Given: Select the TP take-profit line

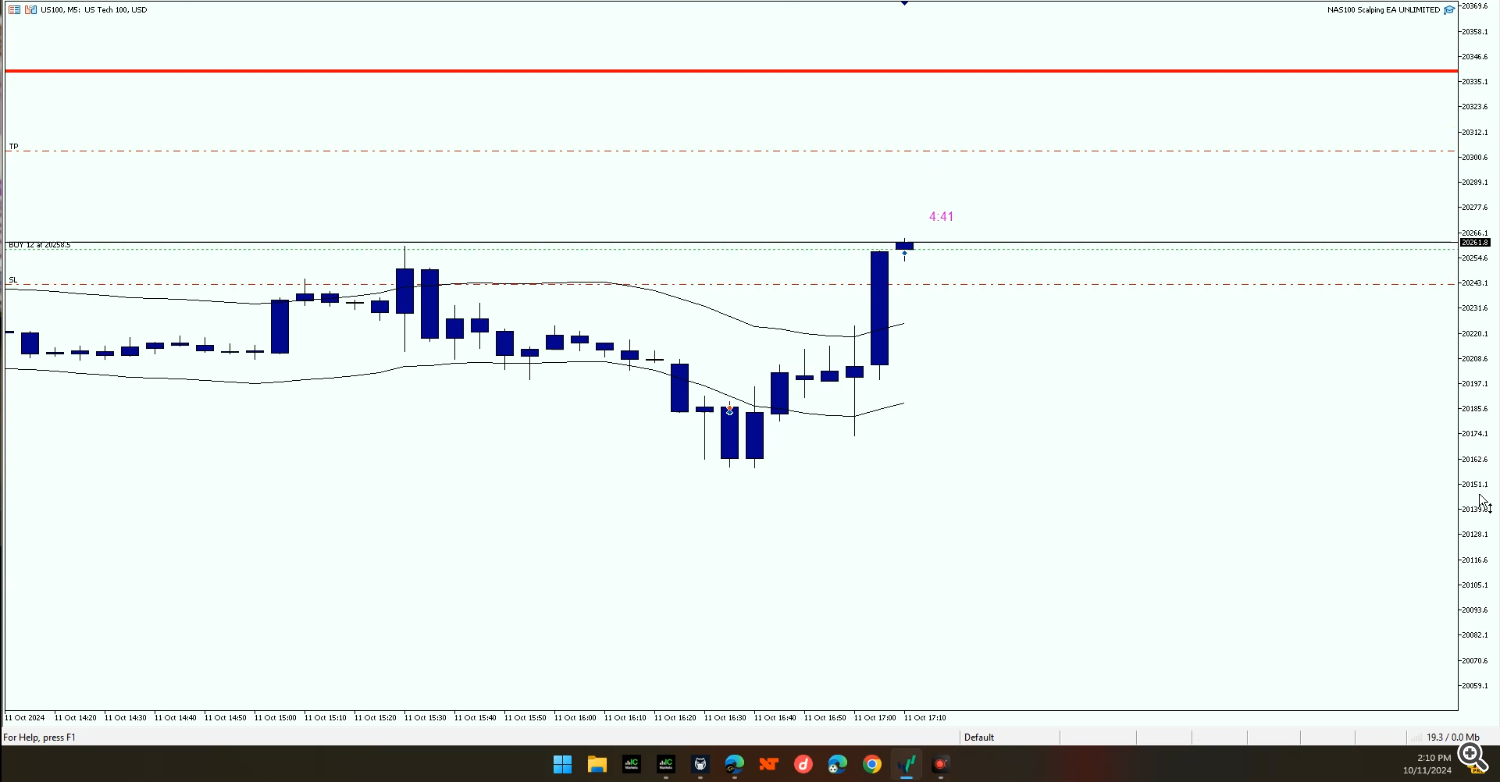Looking at the screenshot, I should [x=730, y=151].
